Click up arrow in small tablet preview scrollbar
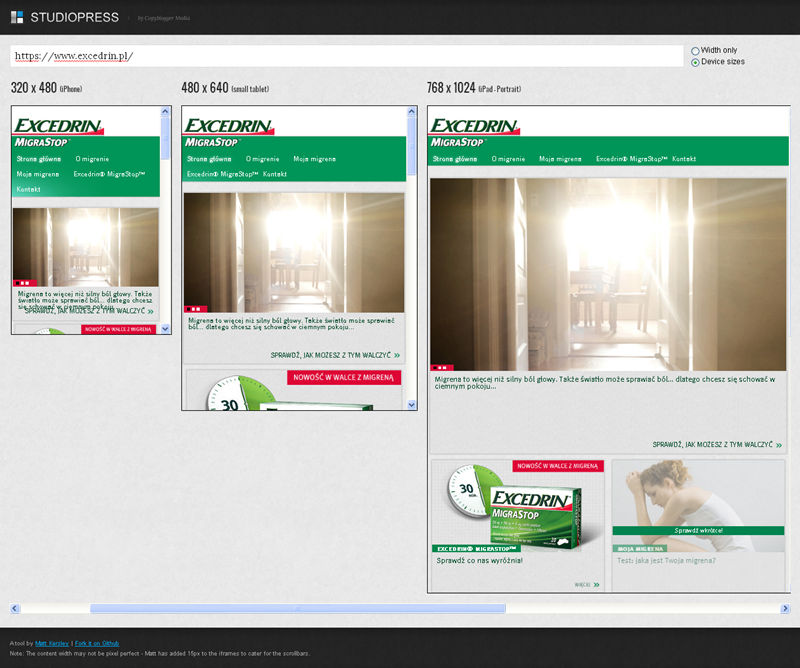The height and width of the screenshot is (668, 800). click(412, 111)
